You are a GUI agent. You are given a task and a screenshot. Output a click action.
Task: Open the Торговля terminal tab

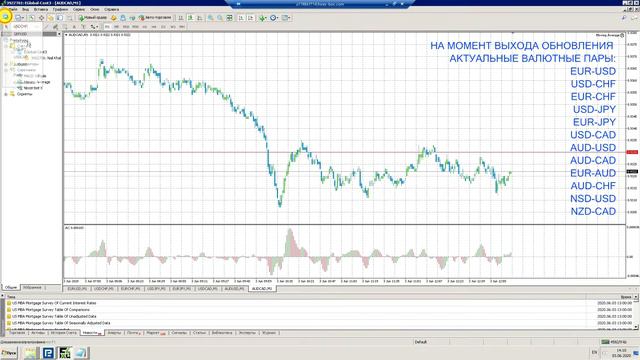tap(17, 333)
